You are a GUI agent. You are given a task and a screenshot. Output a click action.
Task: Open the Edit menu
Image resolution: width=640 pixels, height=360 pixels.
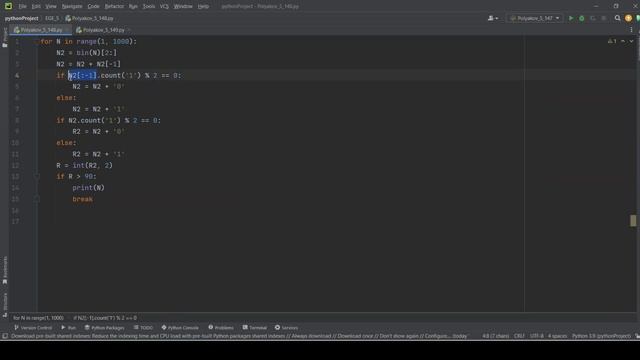pos(36,6)
